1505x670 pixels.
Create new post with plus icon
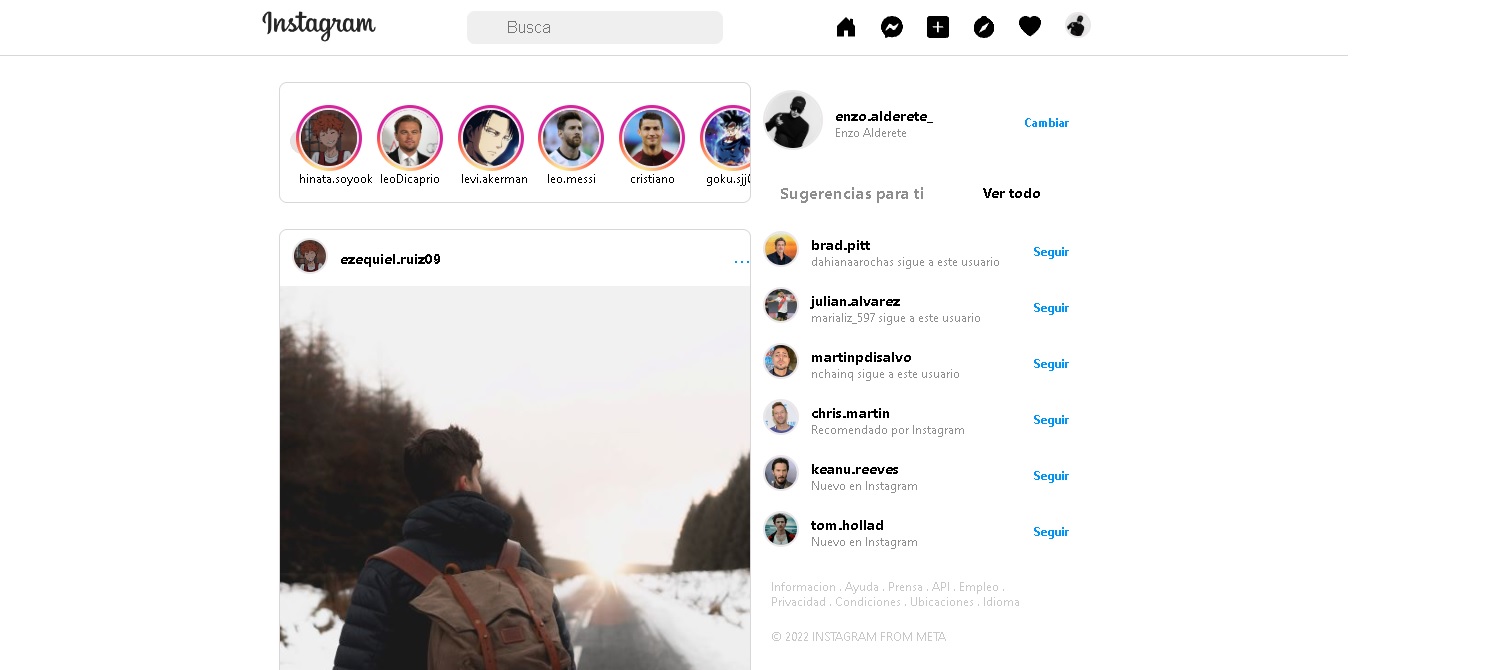point(938,27)
